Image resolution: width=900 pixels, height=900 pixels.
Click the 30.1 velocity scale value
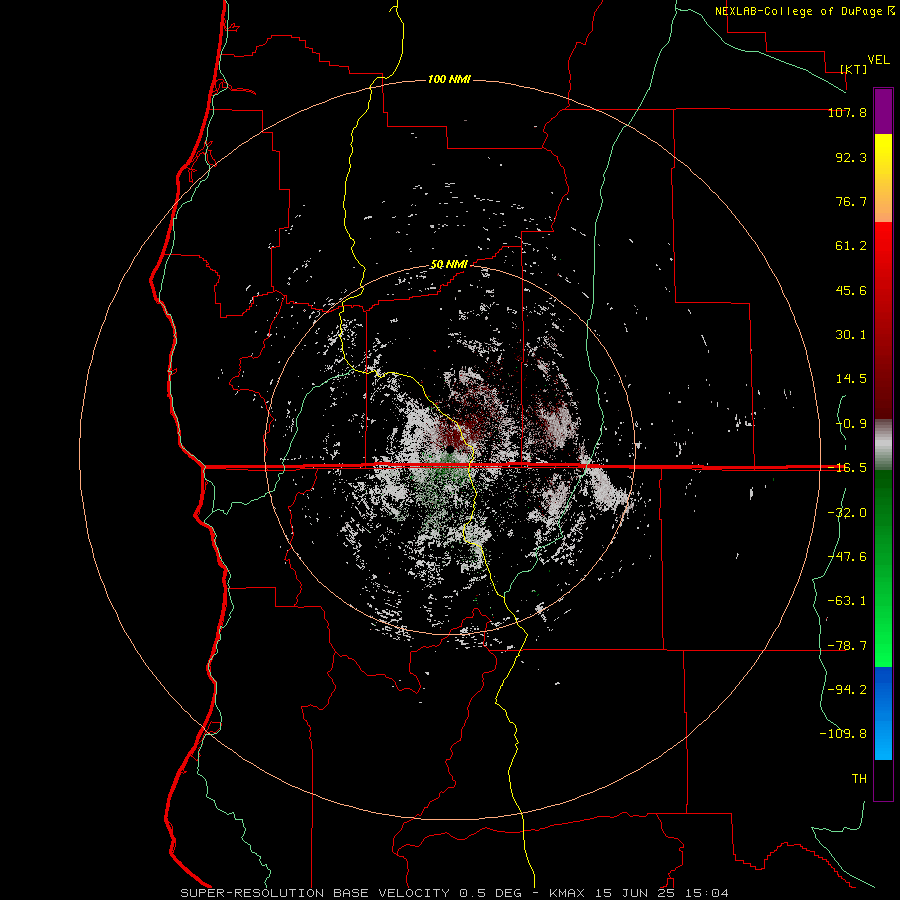click(851, 335)
